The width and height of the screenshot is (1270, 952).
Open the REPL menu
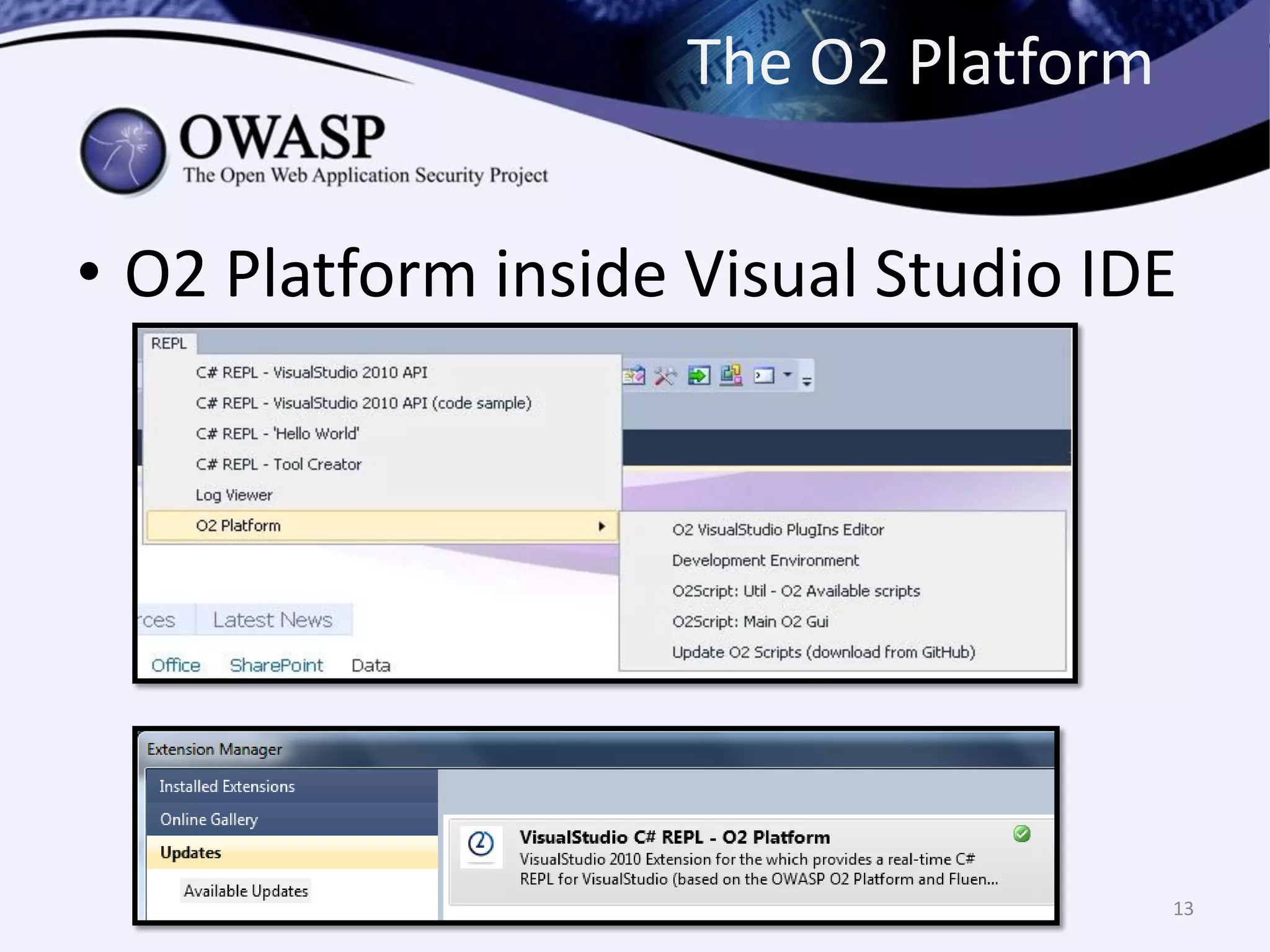pos(169,343)
